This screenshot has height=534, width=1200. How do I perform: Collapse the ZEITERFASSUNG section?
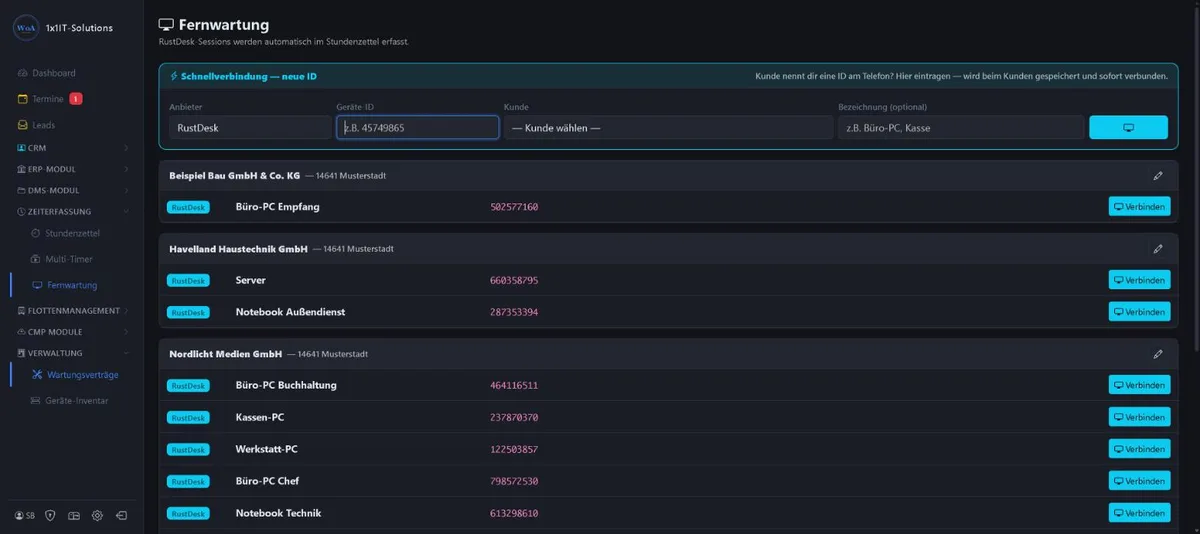pyautogui.click(x=71, y=211)
